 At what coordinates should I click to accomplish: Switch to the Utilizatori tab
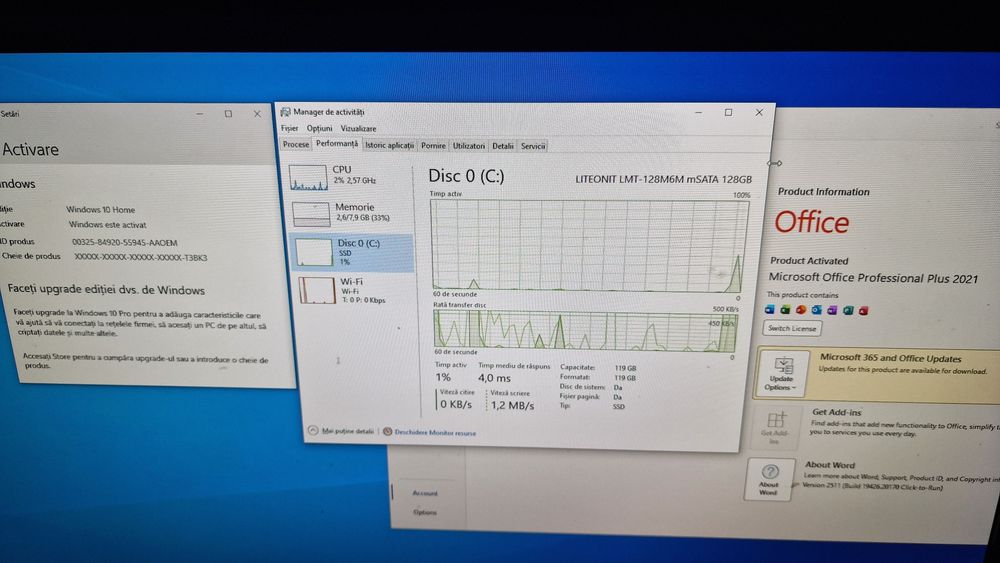469,145
